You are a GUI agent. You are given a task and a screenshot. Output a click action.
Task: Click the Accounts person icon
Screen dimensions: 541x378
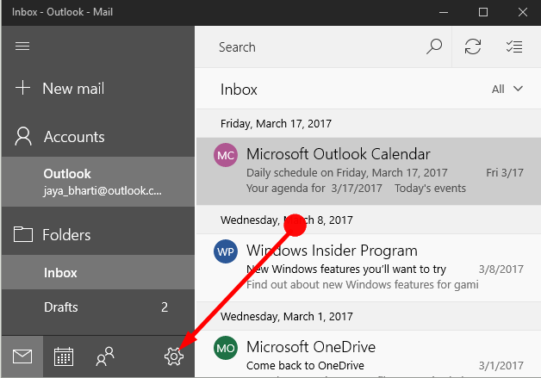pos(23,137)
